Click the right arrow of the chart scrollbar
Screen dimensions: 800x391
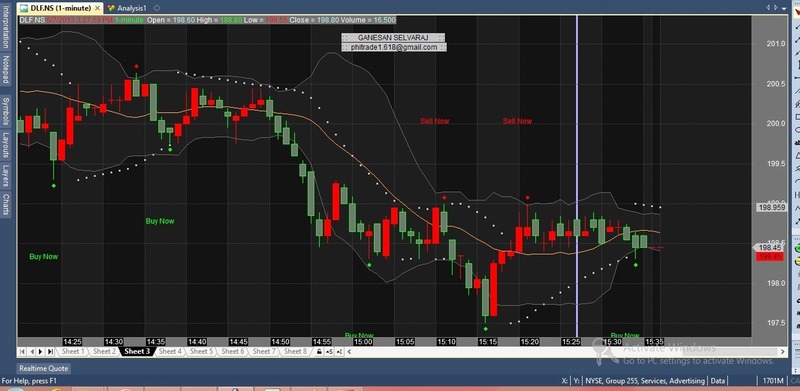[x=783, y=352]
